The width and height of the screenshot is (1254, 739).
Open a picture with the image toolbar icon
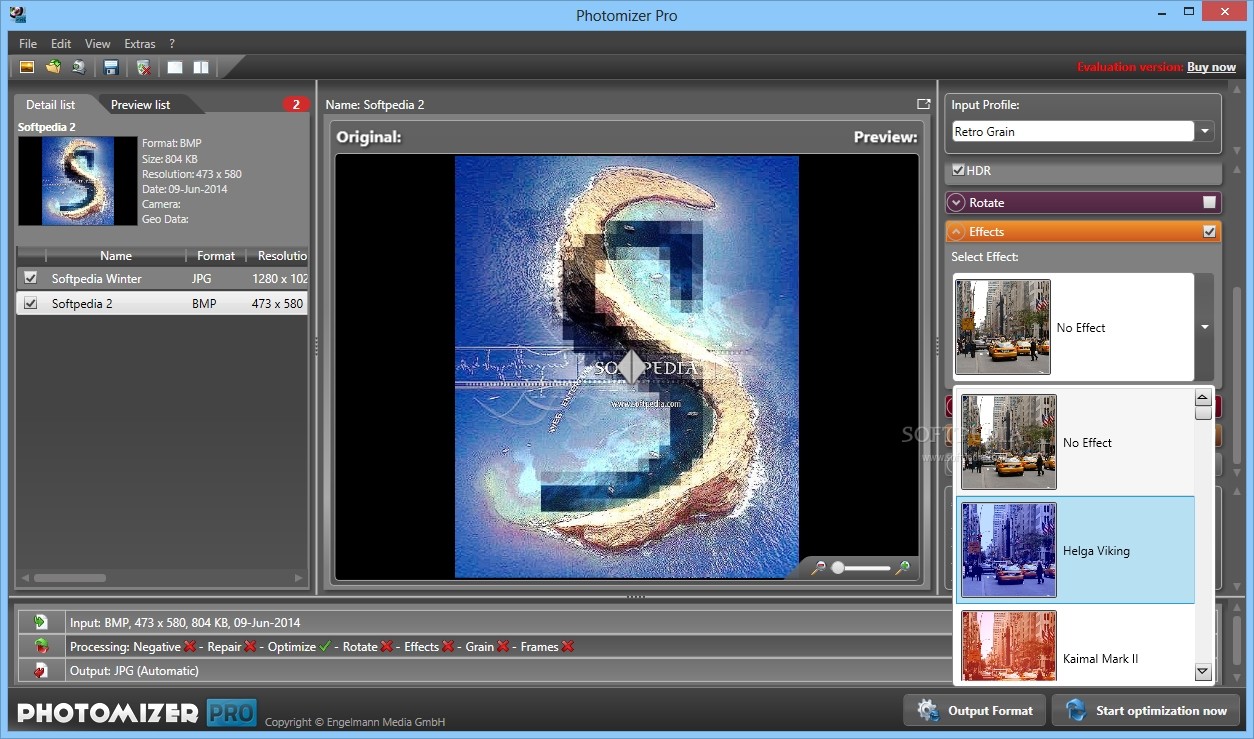pos(27,67)
